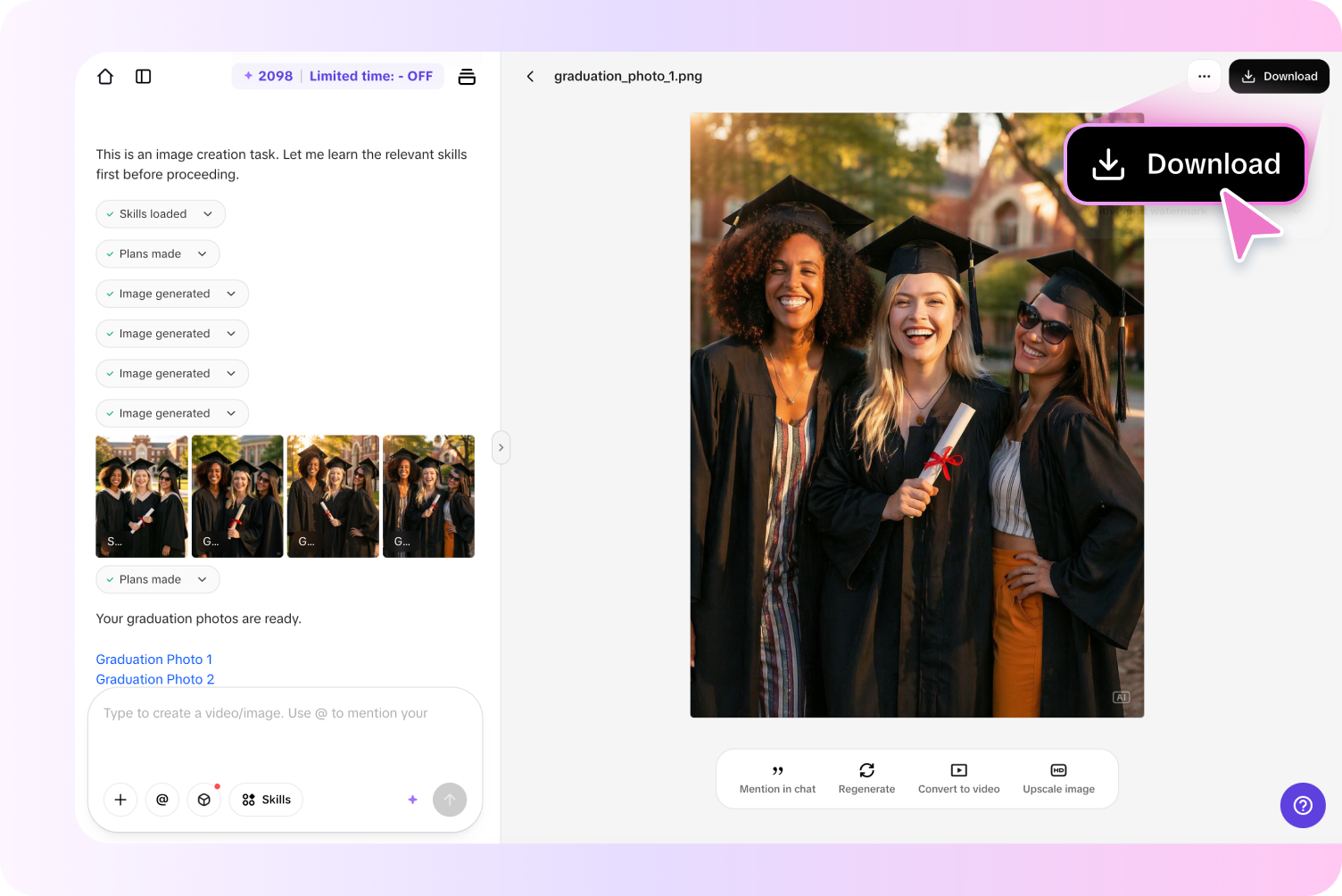Click the cube icon with the red dot
The width and height of the screenshot is (1342, 896).
tap(204, 800)
